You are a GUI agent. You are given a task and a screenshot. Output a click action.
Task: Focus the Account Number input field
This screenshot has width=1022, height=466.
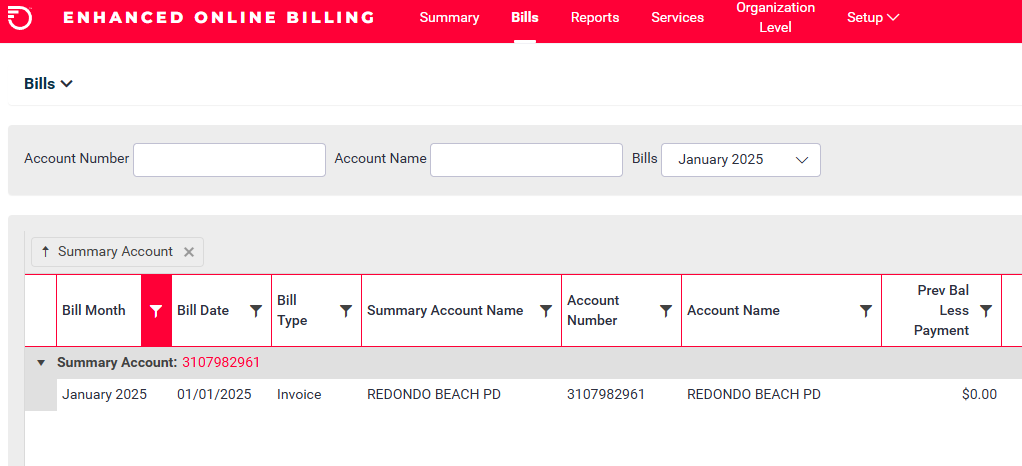tap(229, 160)
